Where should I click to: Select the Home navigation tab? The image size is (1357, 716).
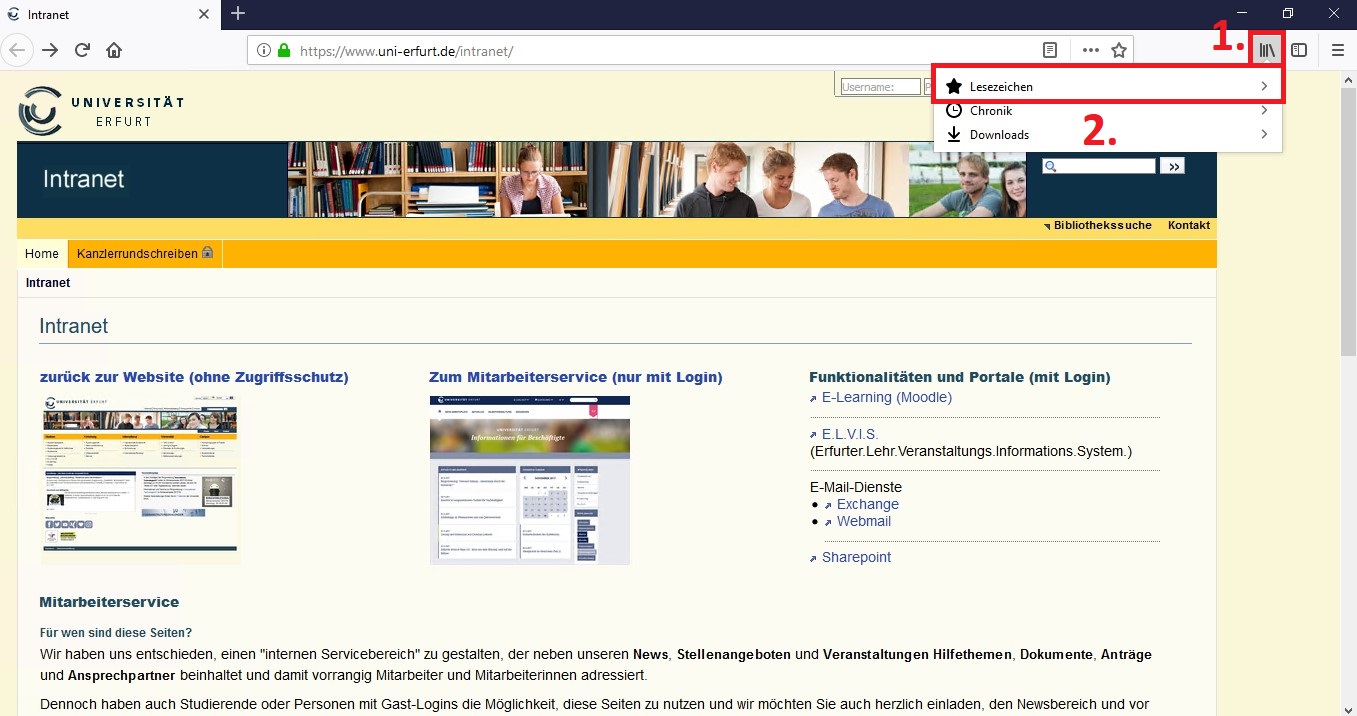tap(42, 254)
